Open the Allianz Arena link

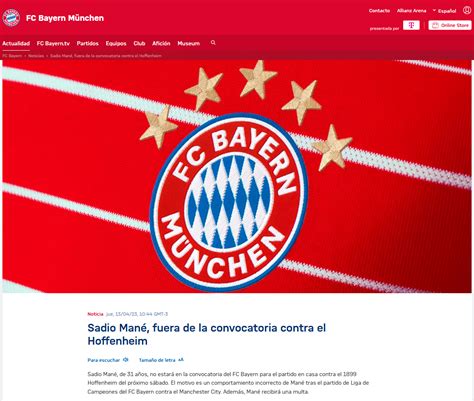coord(411,11)
